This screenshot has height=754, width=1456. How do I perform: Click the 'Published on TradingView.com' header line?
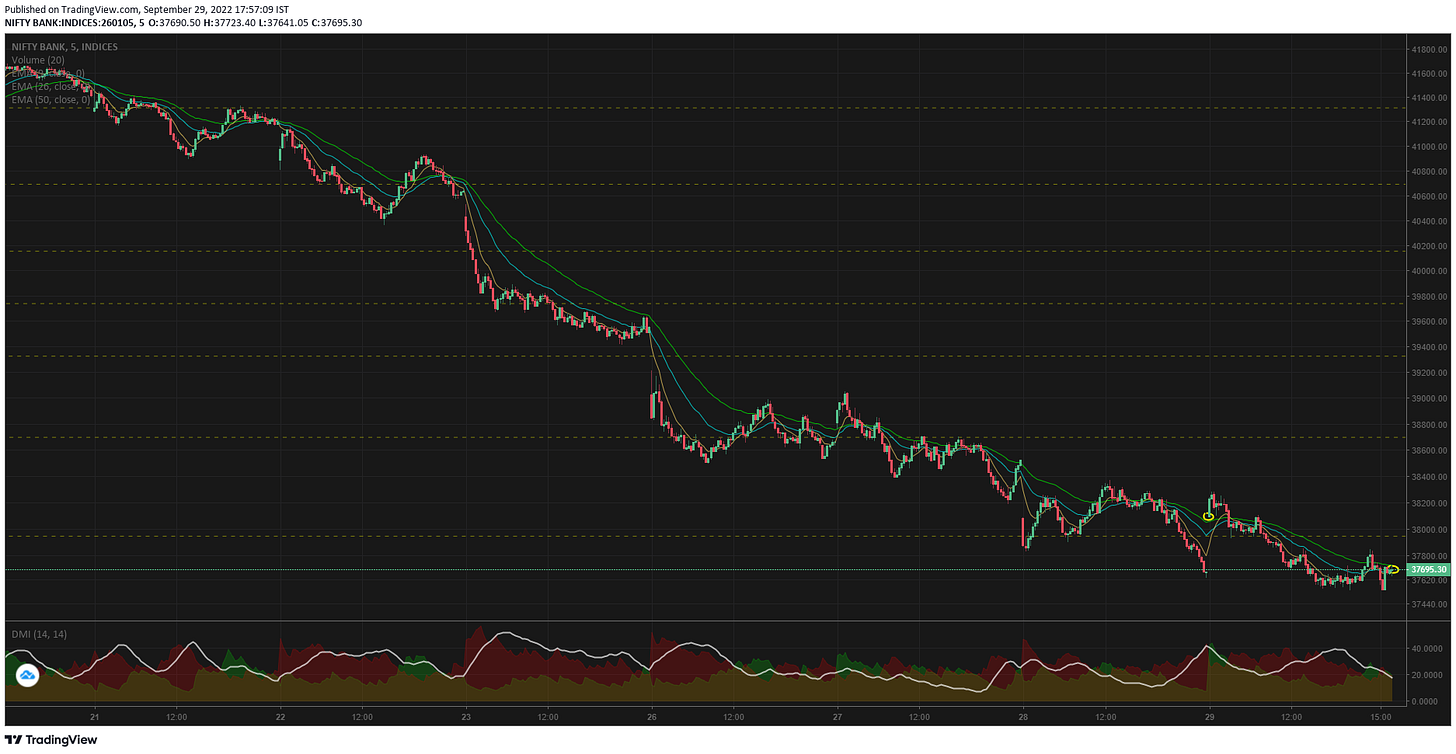point(146,9)
